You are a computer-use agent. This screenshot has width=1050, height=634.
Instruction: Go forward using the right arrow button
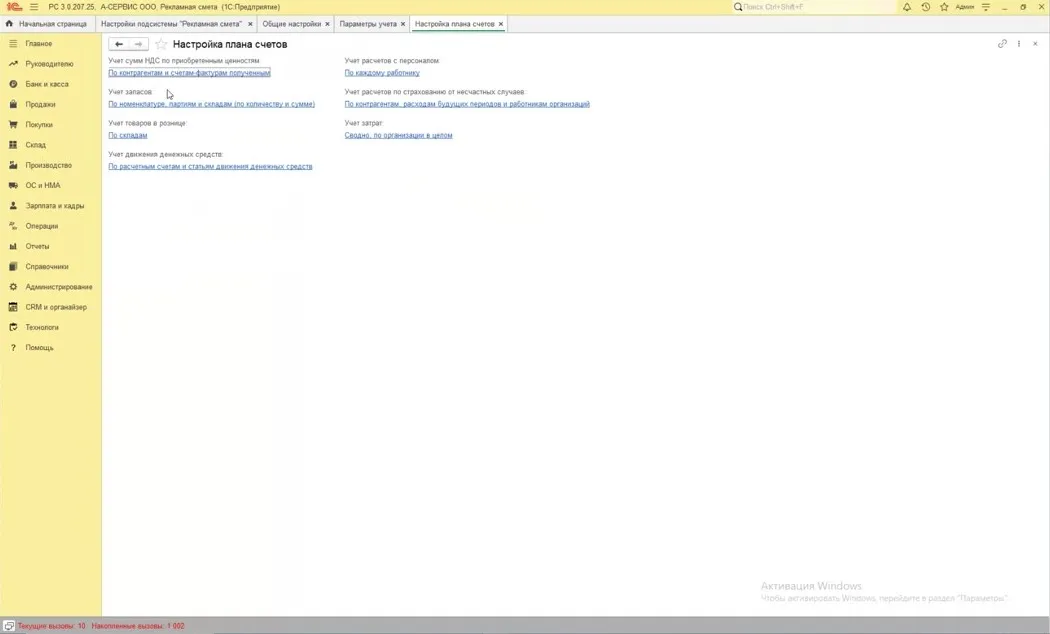click(138, 44)
